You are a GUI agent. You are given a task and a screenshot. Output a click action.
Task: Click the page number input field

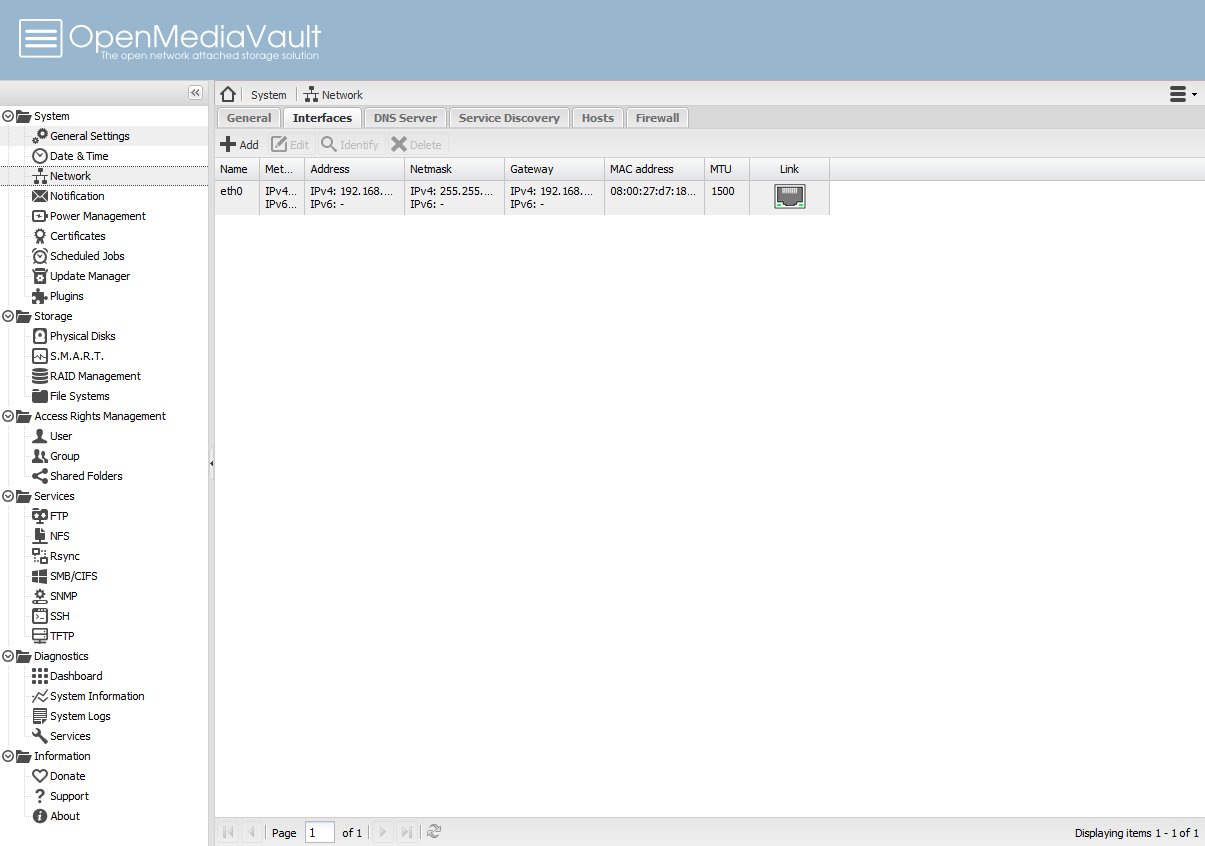[x=320, y=832]
